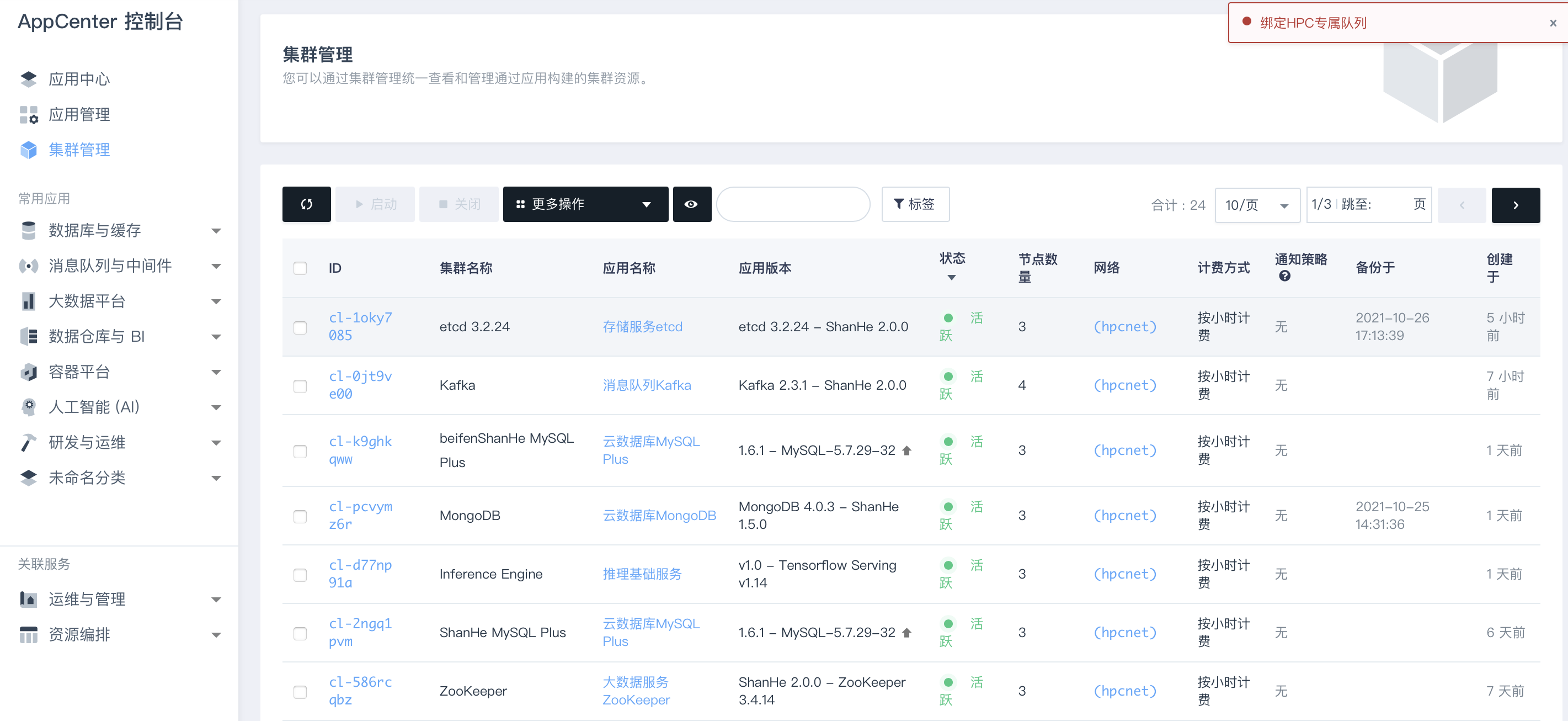Click the 大数据平台 chart icon
The image size is (1568, 721).
(x=28, y=301)
